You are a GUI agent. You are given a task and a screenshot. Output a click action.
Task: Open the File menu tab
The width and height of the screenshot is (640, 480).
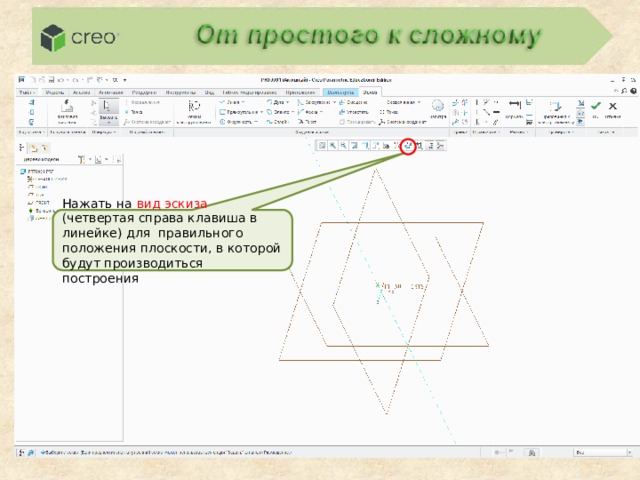(27, 92)
